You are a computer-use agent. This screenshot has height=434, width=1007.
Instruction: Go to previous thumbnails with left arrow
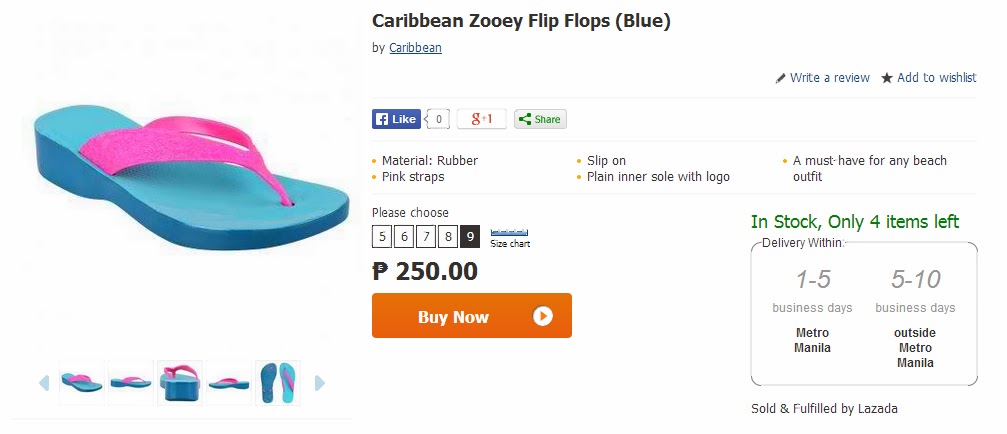point(44,383)
